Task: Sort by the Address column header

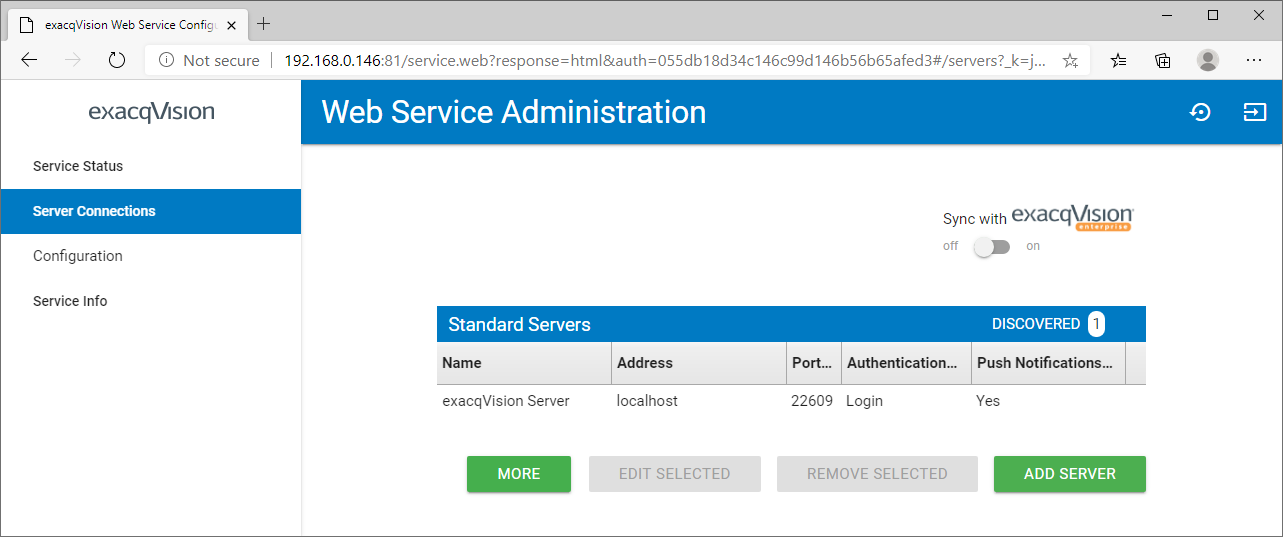Action: click(x=699, y=363)
